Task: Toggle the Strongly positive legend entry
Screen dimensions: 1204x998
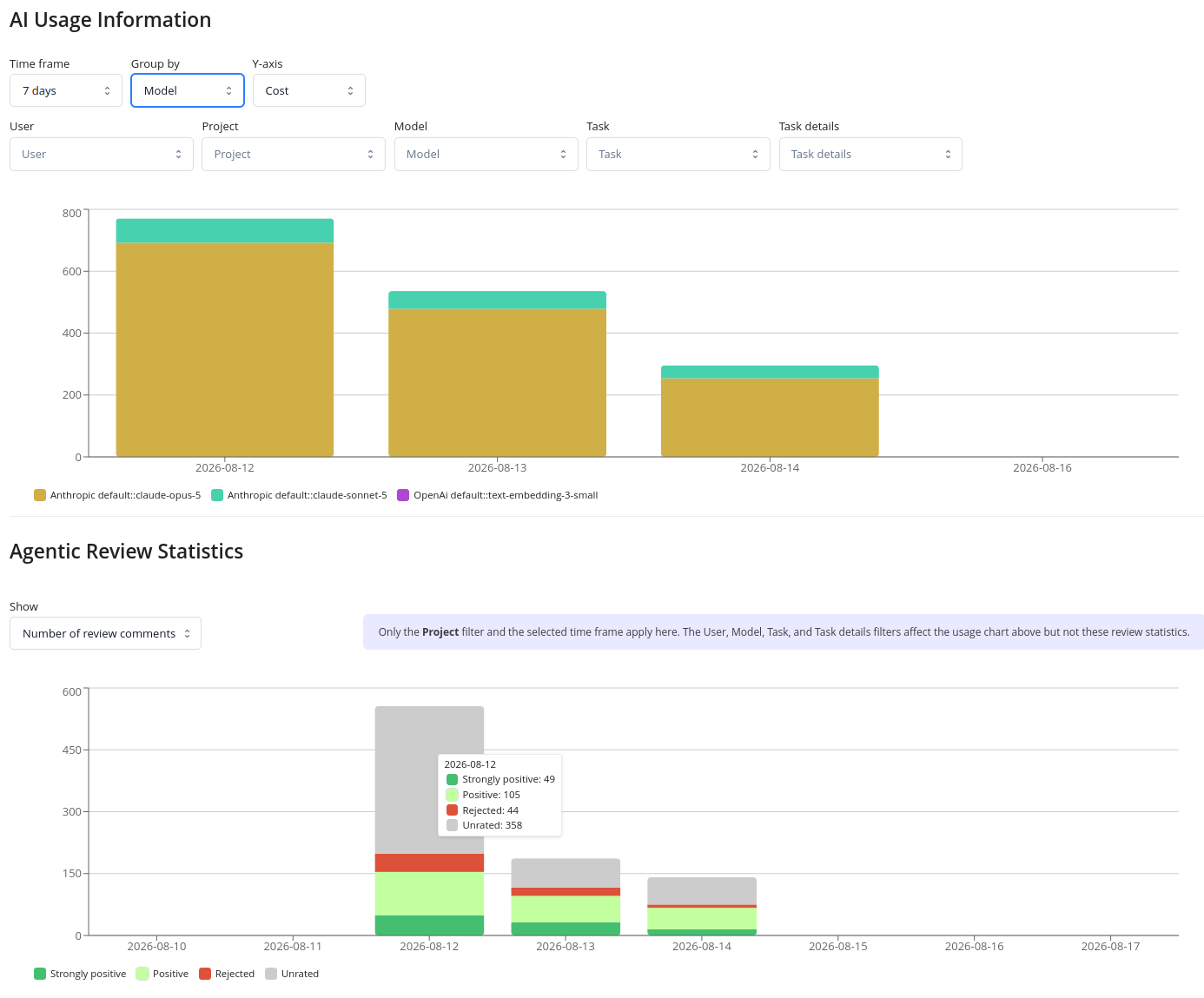Action: pyautogui.click(x=80, y=974)
